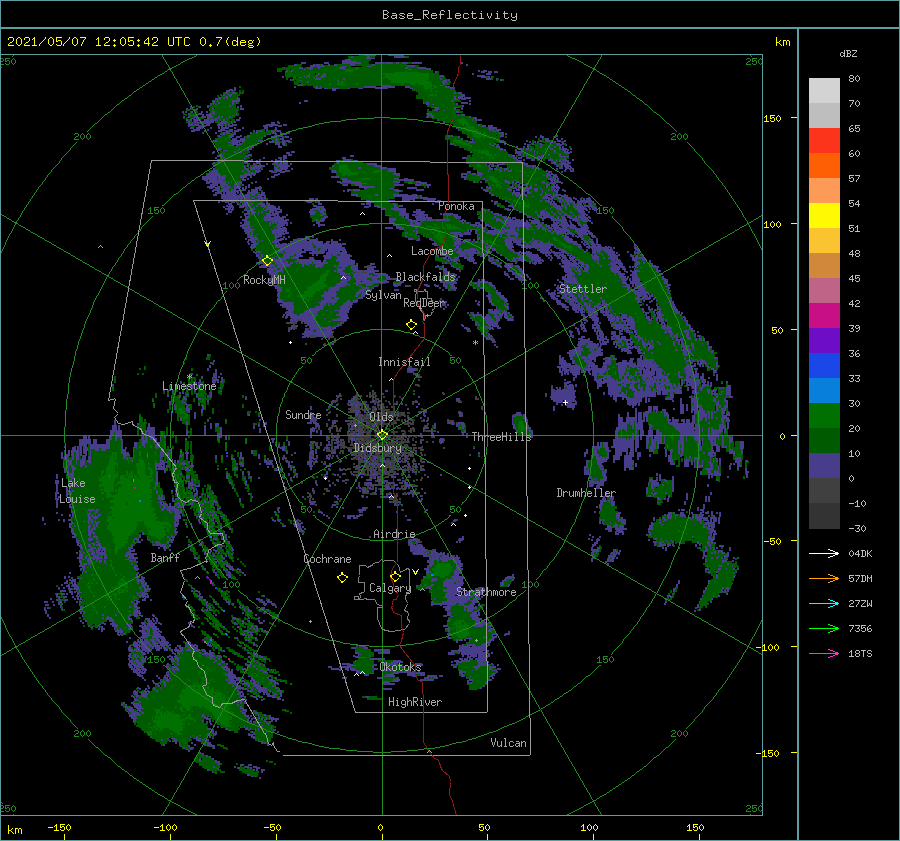The image size is (900, 841).
Task: Click the yellow diamond marker below RedDeer
Action: tap(411, 325)
